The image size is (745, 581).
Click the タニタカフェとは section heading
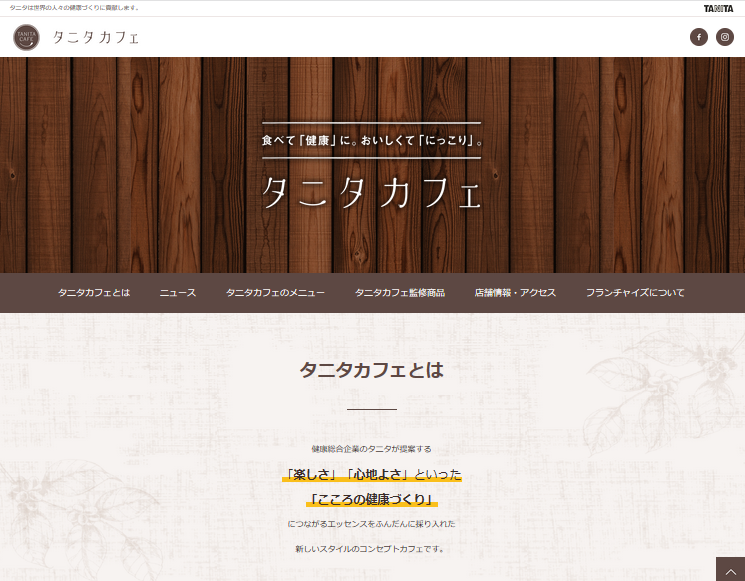coord(372,370)
